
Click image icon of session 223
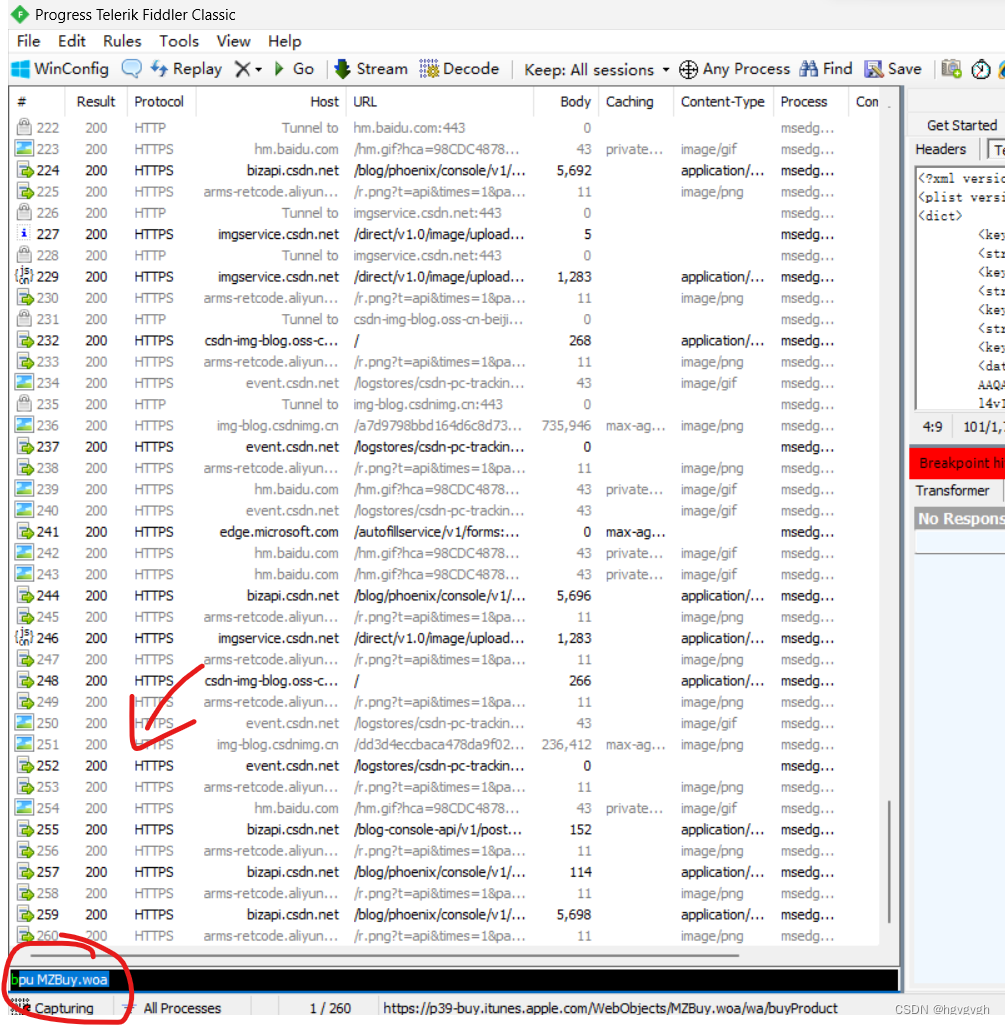[x=24, y=149]
